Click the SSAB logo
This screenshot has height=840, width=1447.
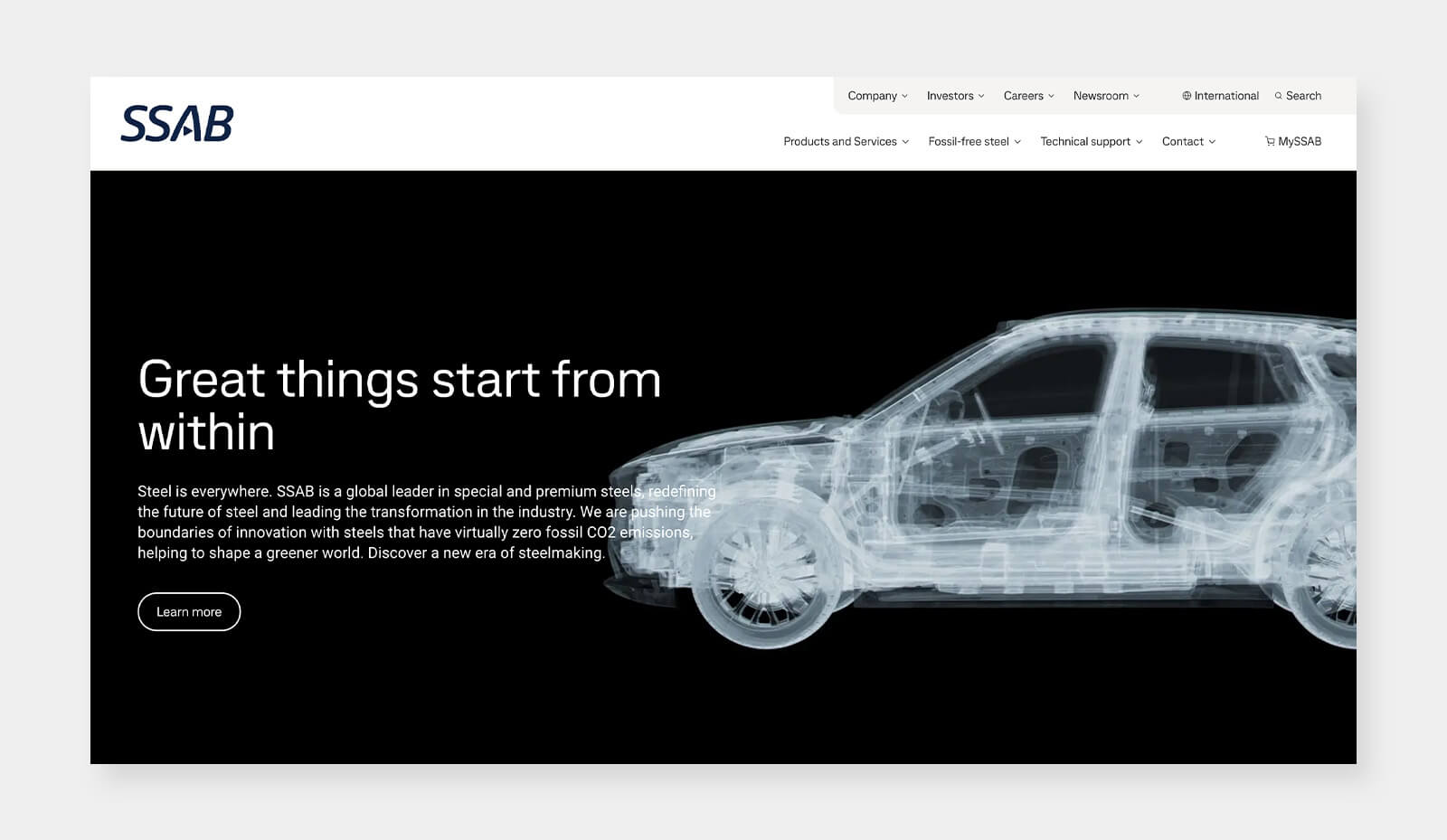tap(177, 124)
